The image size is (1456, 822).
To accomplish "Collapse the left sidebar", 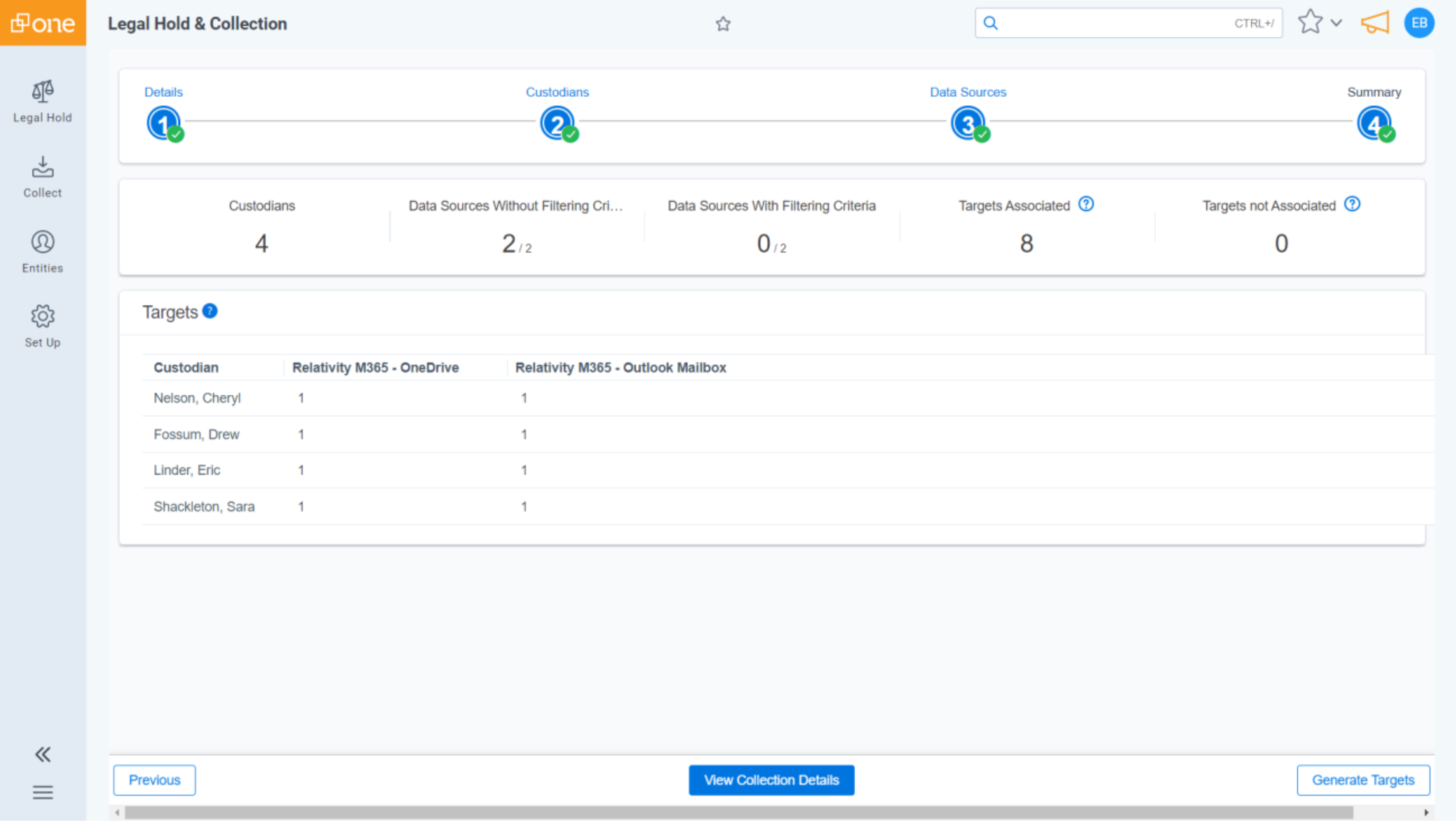I will click(x=42, y=754).
